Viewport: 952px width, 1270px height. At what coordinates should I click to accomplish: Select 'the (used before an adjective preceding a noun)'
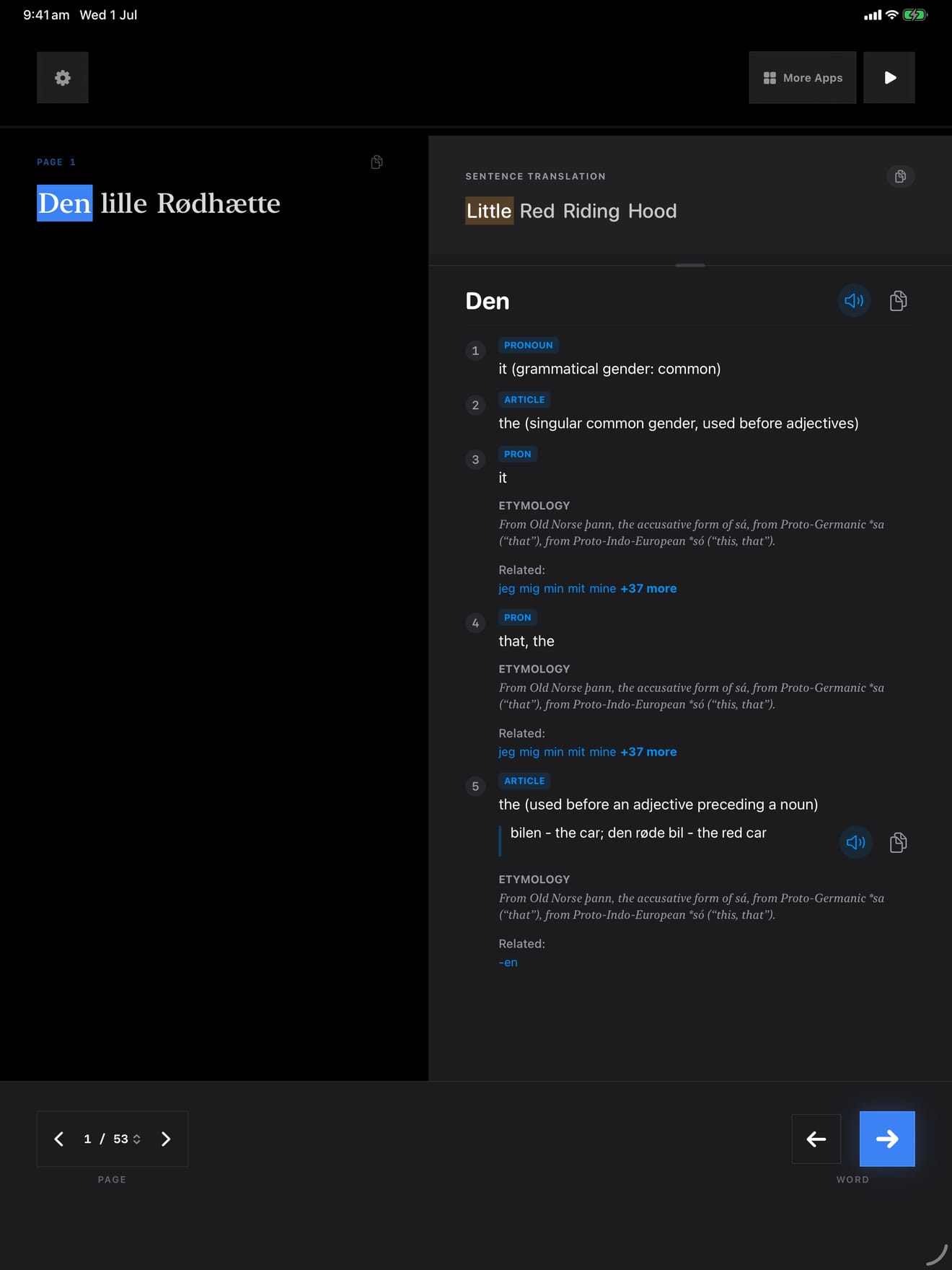[658, 804]
